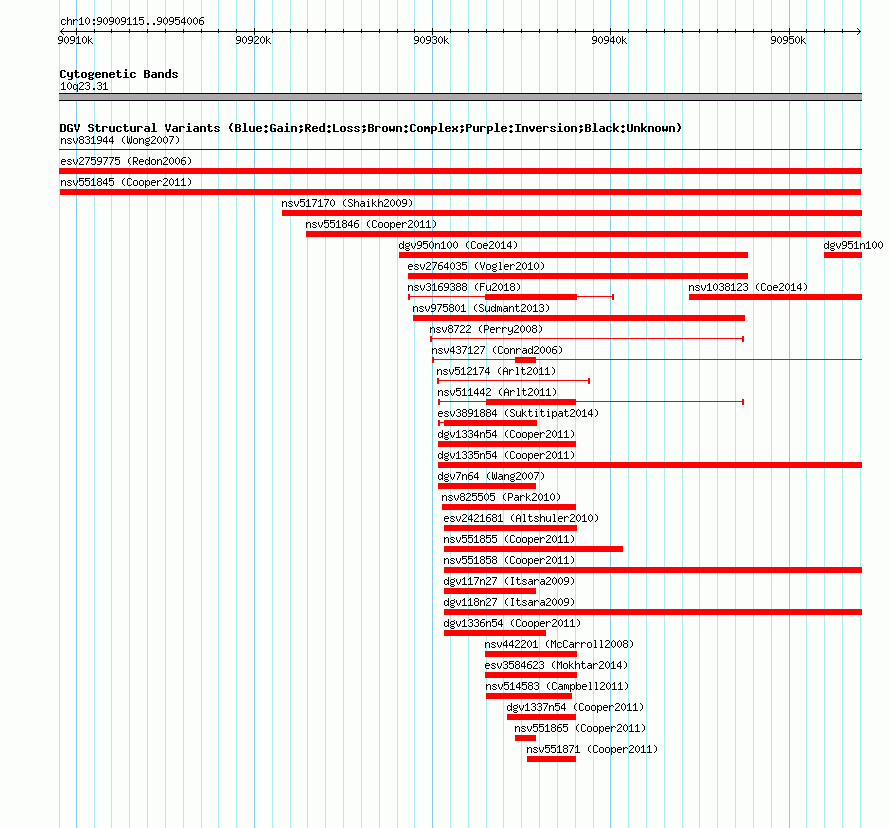Open nsv551858 (Cooper2011) variant
The width and height of the screenshot is (890, 828).
coord(509,560)
